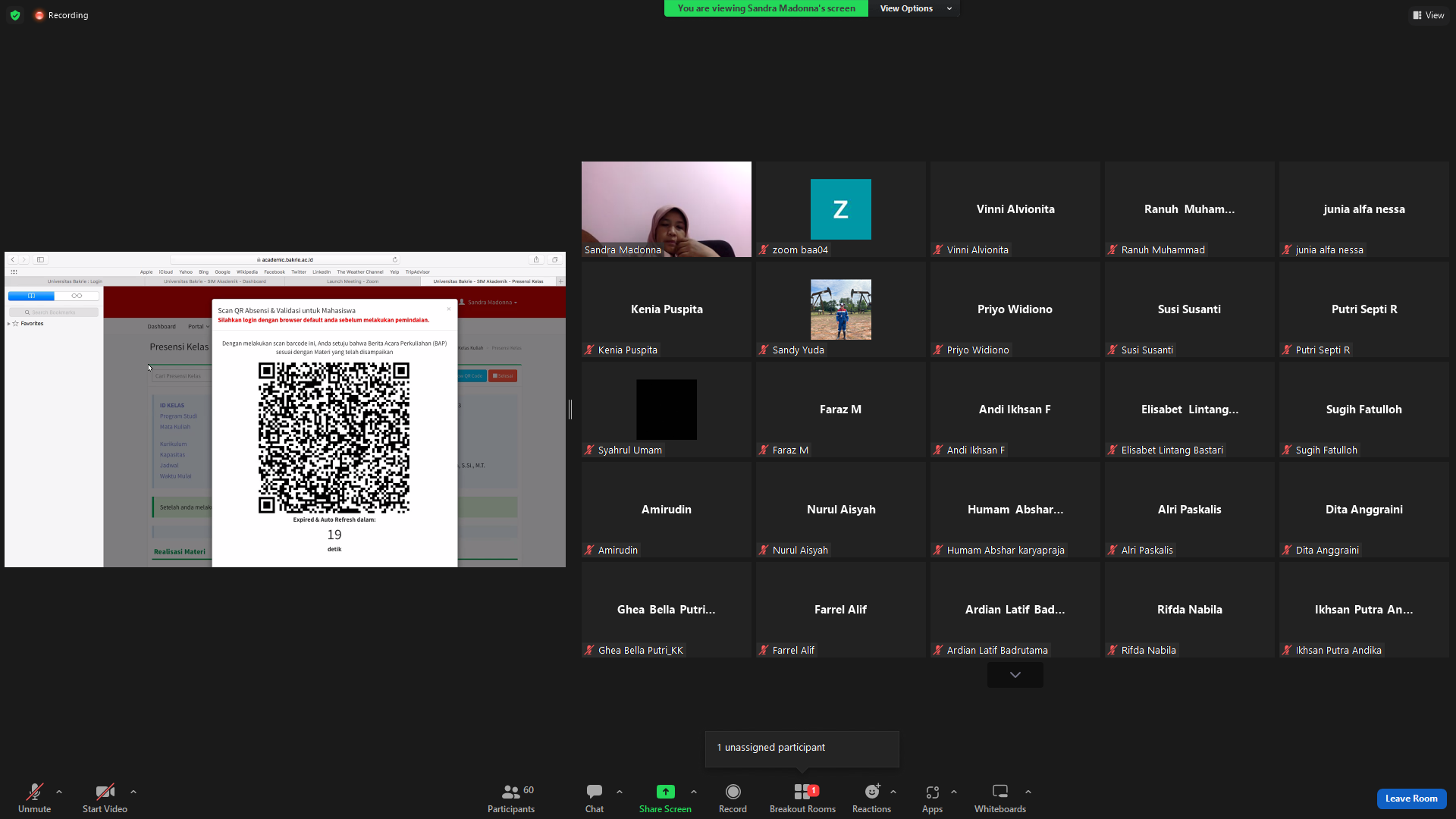Click the academic.bakrie.ac.id address bar
1456x819 pixels.
click(x=285, y=259)
